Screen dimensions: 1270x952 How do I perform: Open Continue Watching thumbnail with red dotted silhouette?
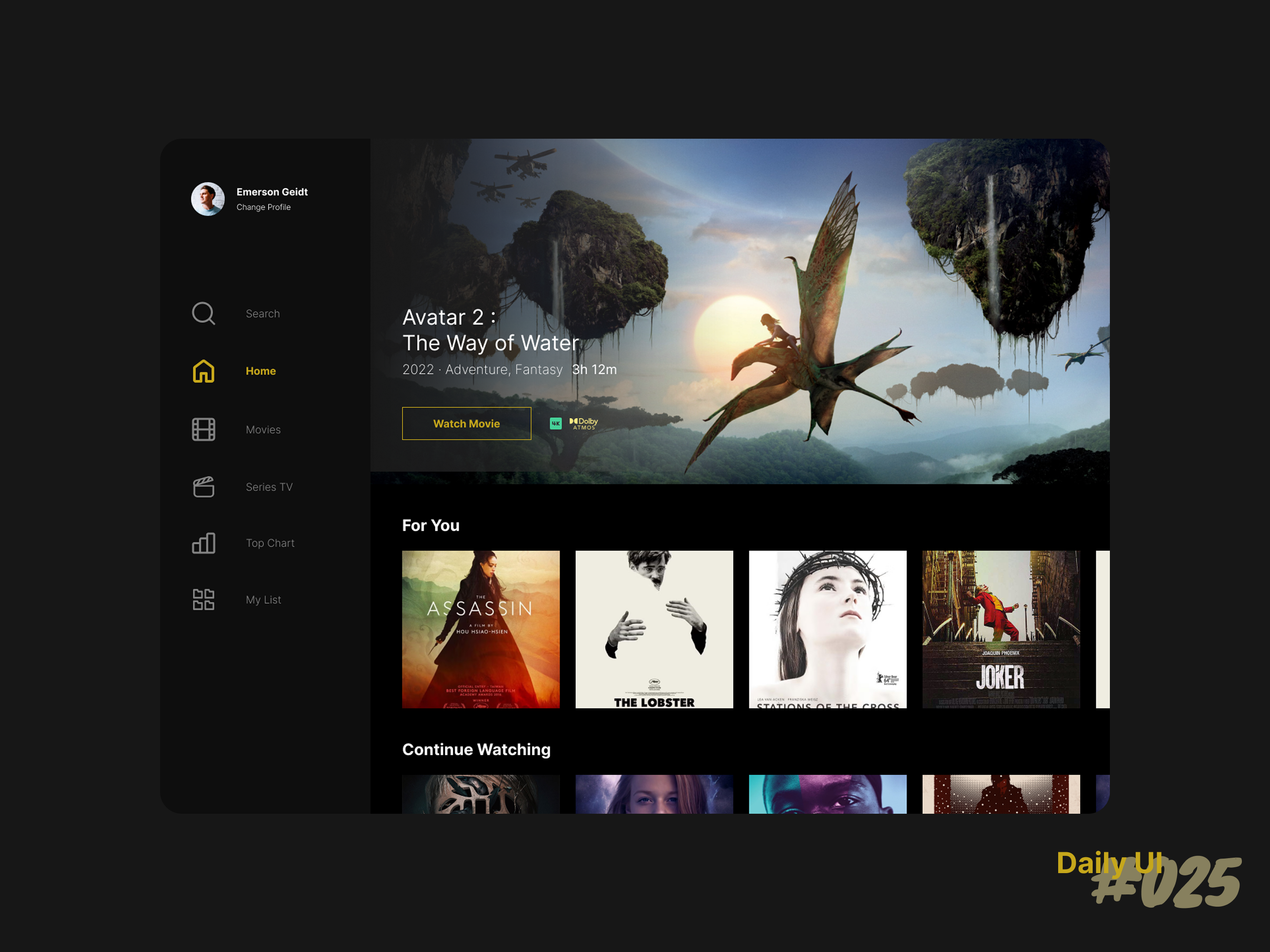(1001, 794)
